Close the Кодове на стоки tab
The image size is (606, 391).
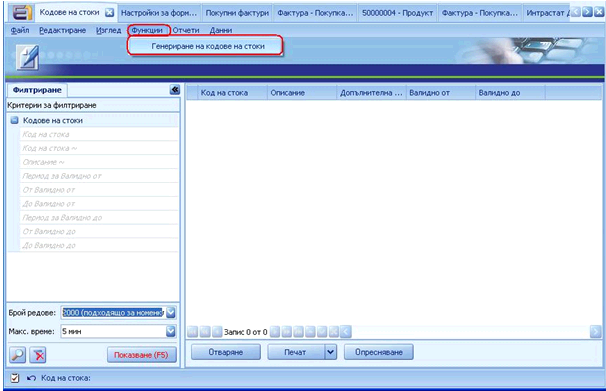tap(110, 13)
